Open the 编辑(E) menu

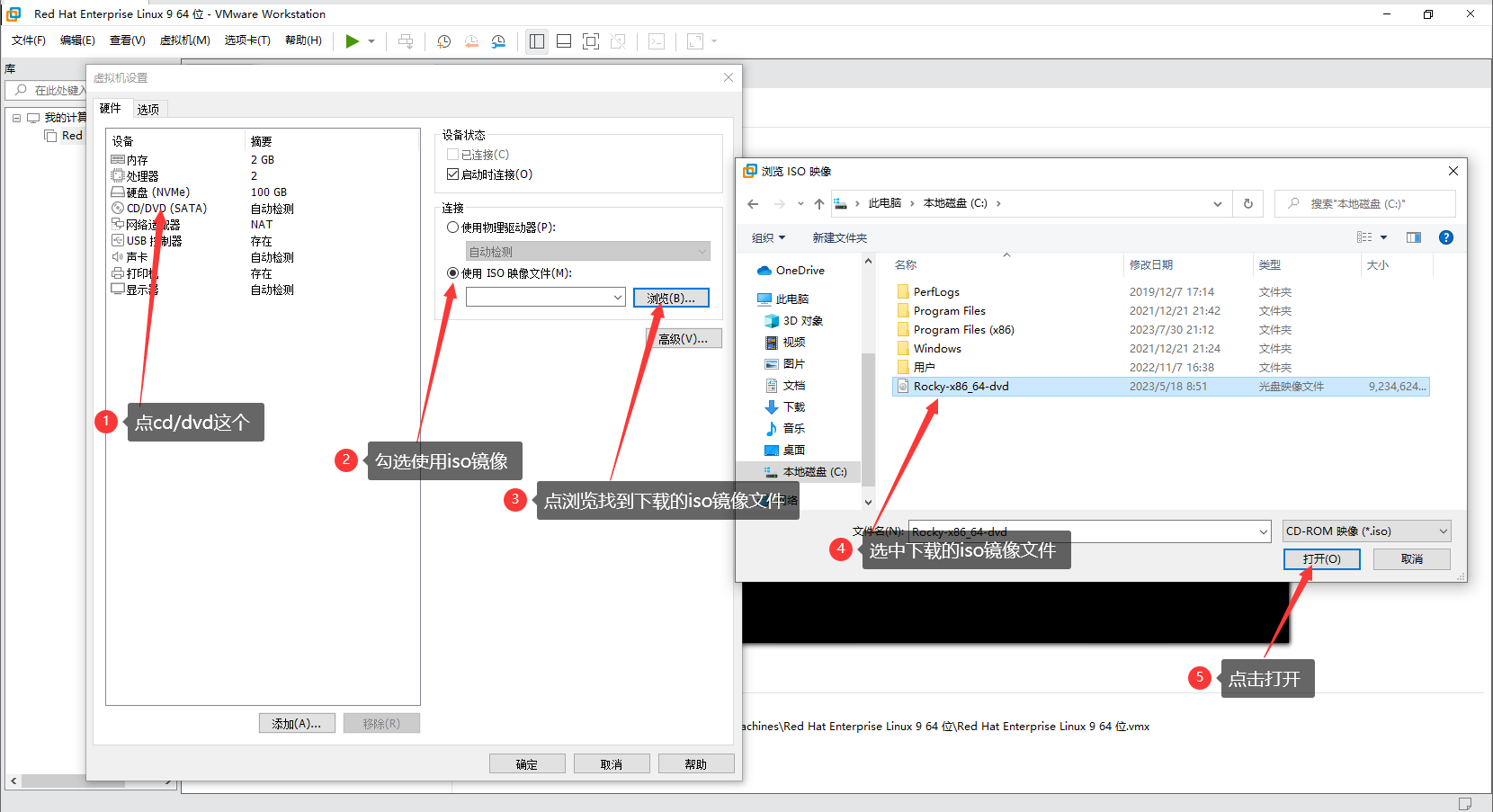(x=77, y=40)
